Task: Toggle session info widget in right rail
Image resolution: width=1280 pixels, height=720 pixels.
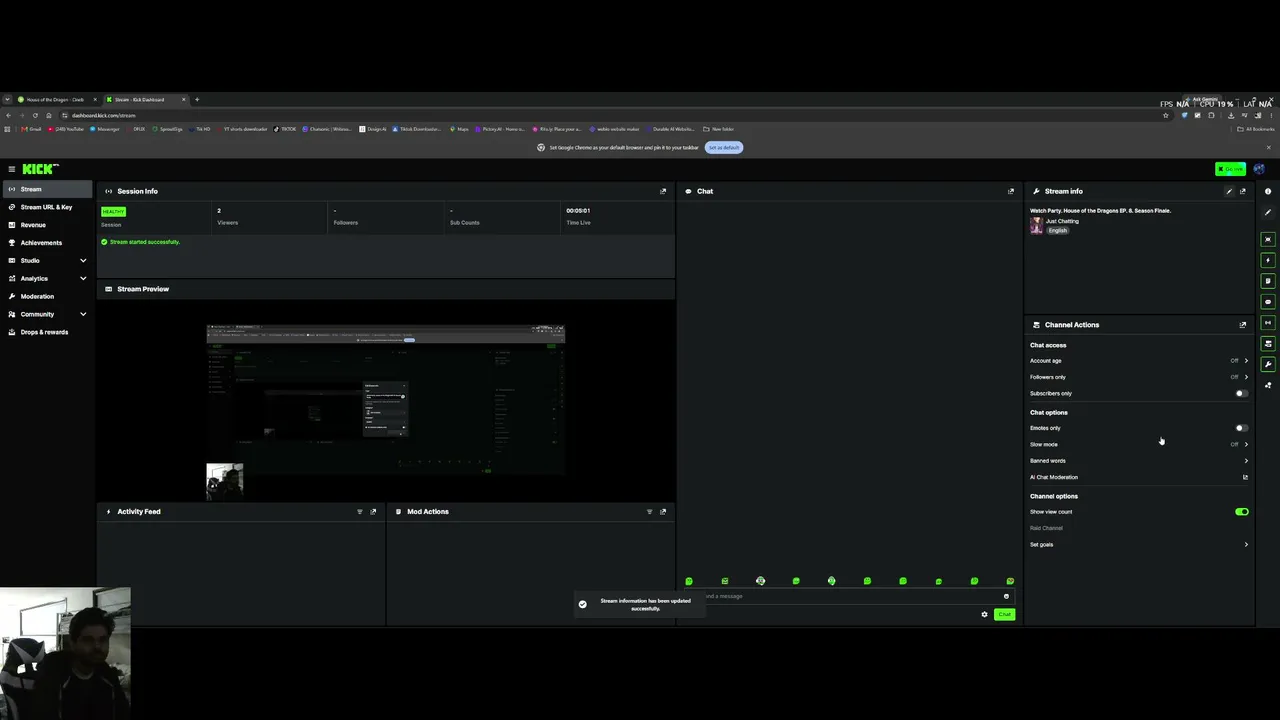Action: (x=1268, y=323)
